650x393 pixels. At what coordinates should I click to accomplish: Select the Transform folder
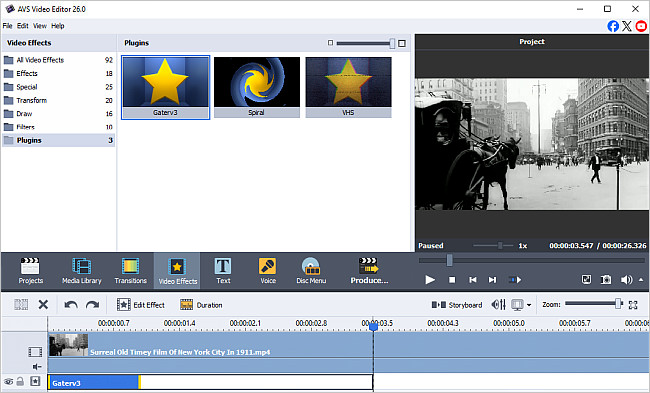click(x=58, y=100)
